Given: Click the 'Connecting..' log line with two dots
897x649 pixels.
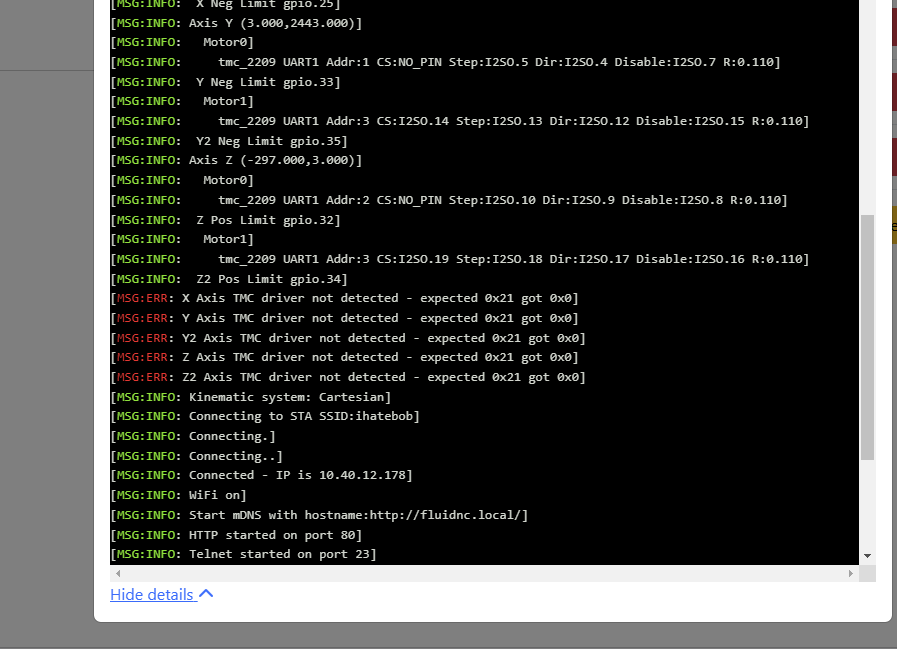Looking at the screenshot, I should click(197, 456).
